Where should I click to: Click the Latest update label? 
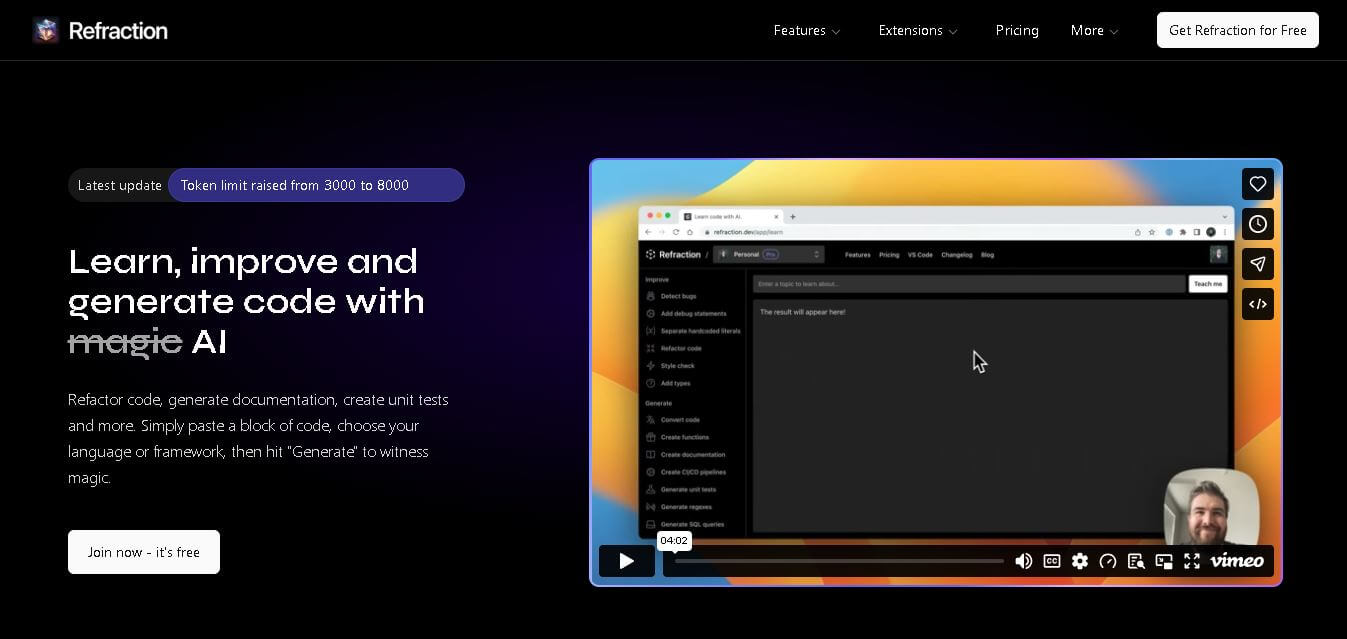click(119, 185)
